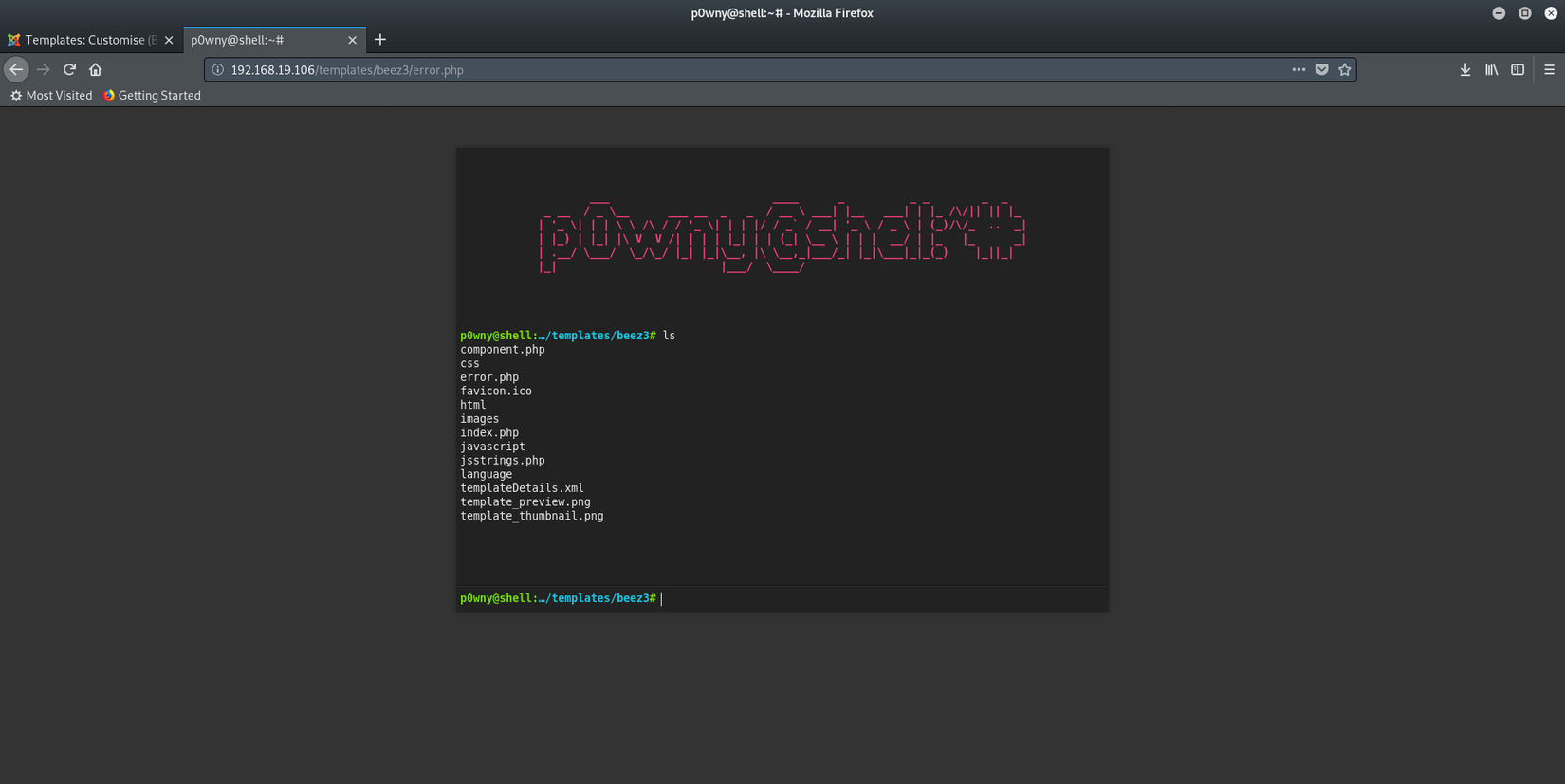
Task: Show site information for 192.168.19.106
Action: coord(217,70)
